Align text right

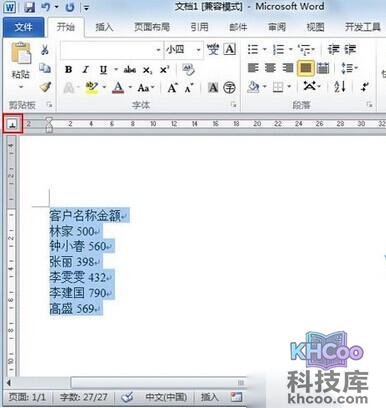pos(287,68)
